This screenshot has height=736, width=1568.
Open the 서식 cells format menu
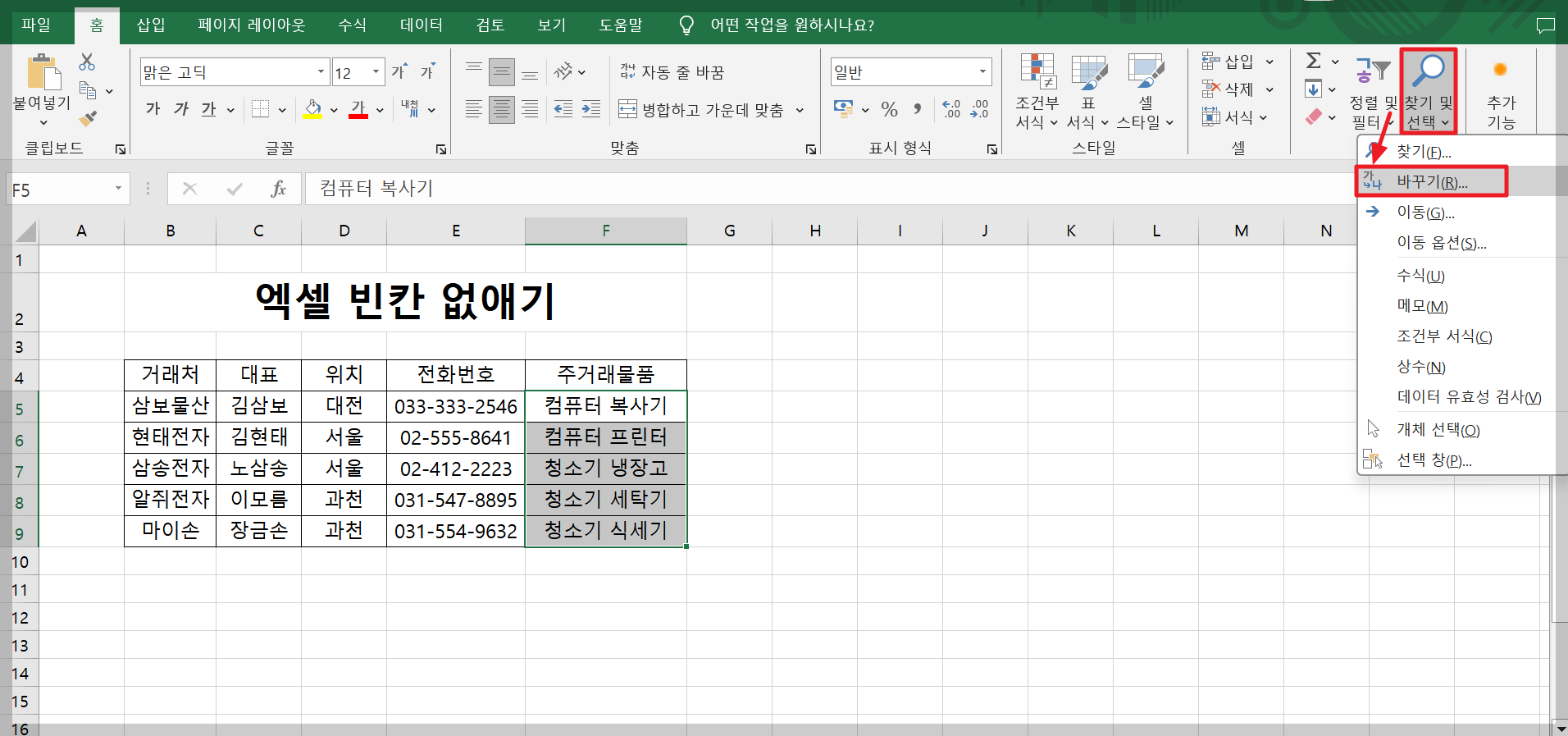pyautogui.click(x=1235, y=117)
